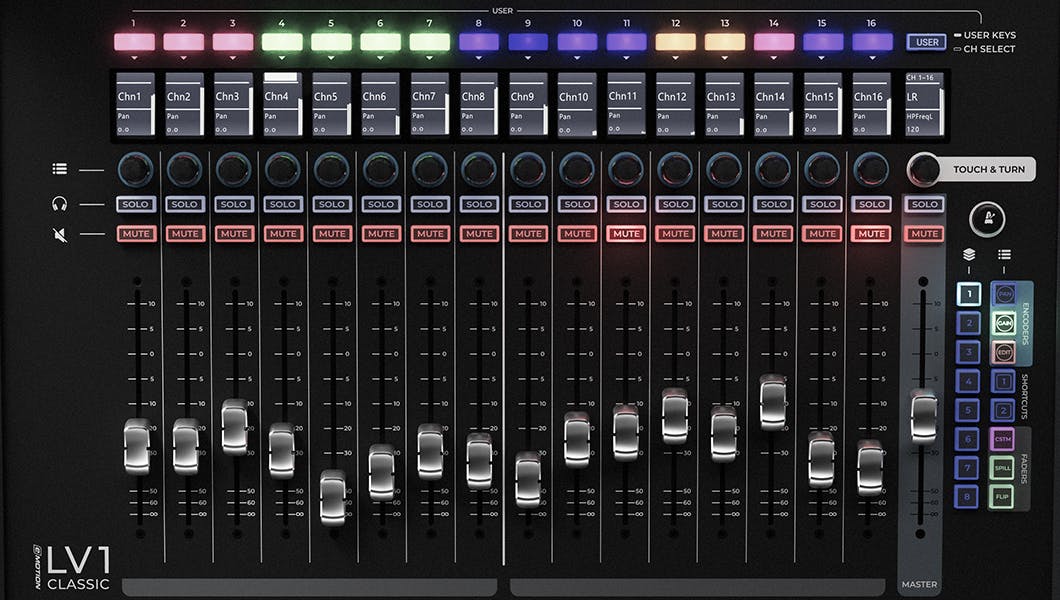This screenshot has height=600, width=1060.
Task: Click the stacked layers icon above layer buttons
Action: click(968, 255)
